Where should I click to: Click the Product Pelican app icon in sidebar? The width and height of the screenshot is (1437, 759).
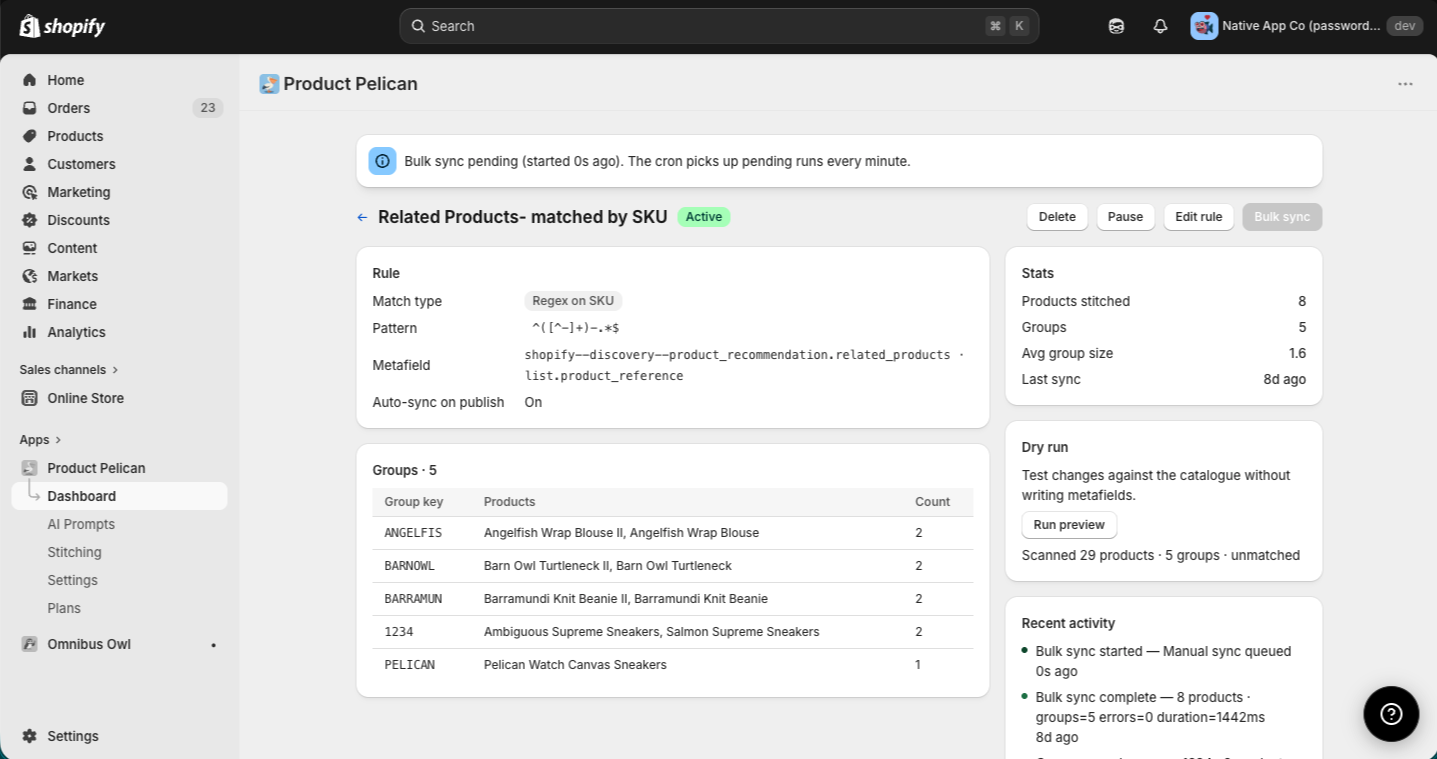(x=29, y=468)
